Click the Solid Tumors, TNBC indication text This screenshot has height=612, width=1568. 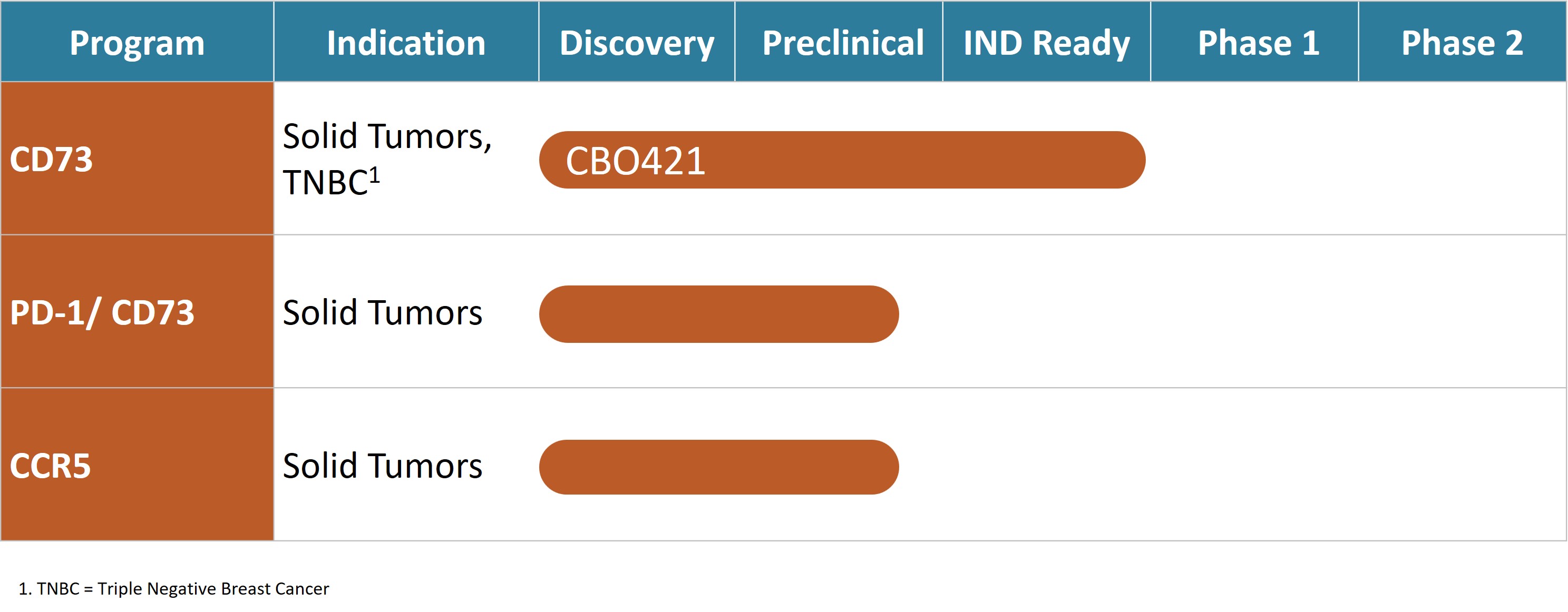click(387, 158)
